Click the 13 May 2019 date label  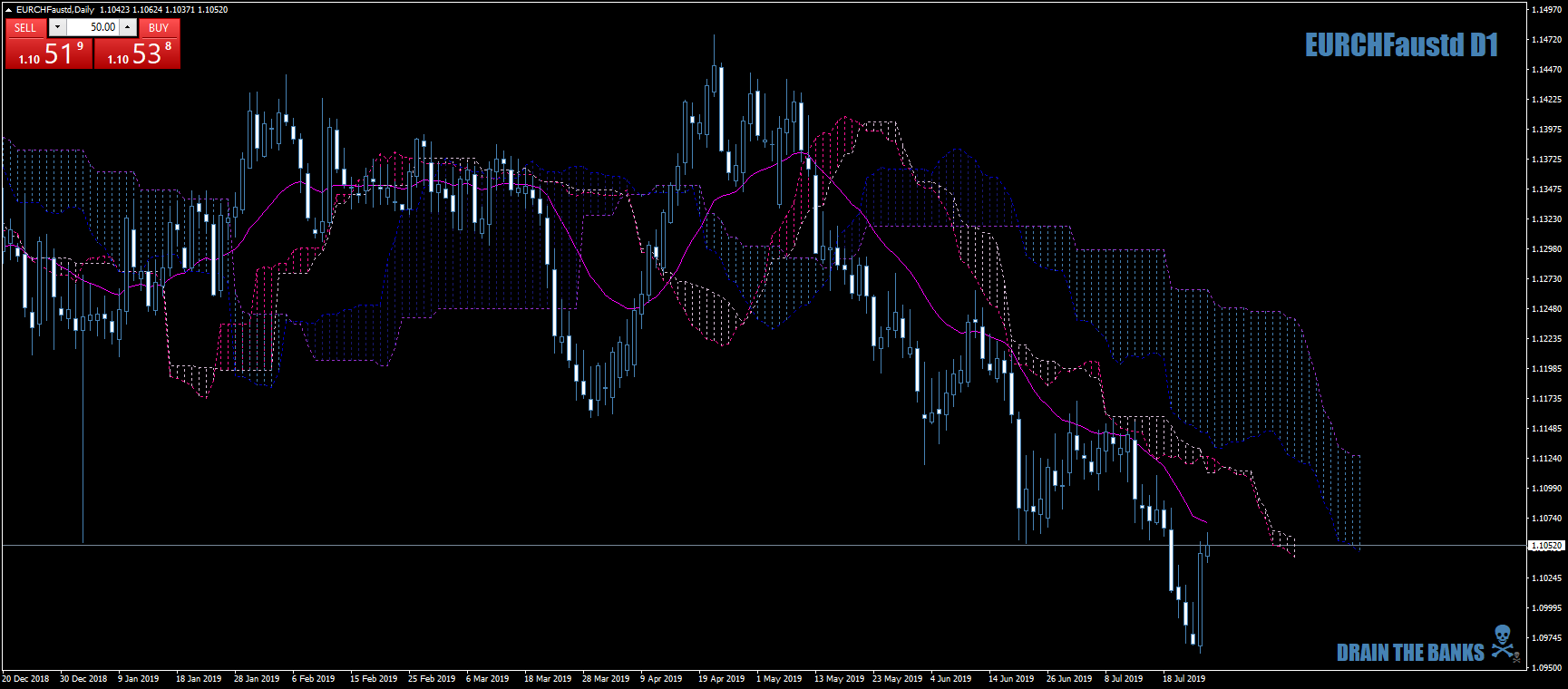[839, 679]
